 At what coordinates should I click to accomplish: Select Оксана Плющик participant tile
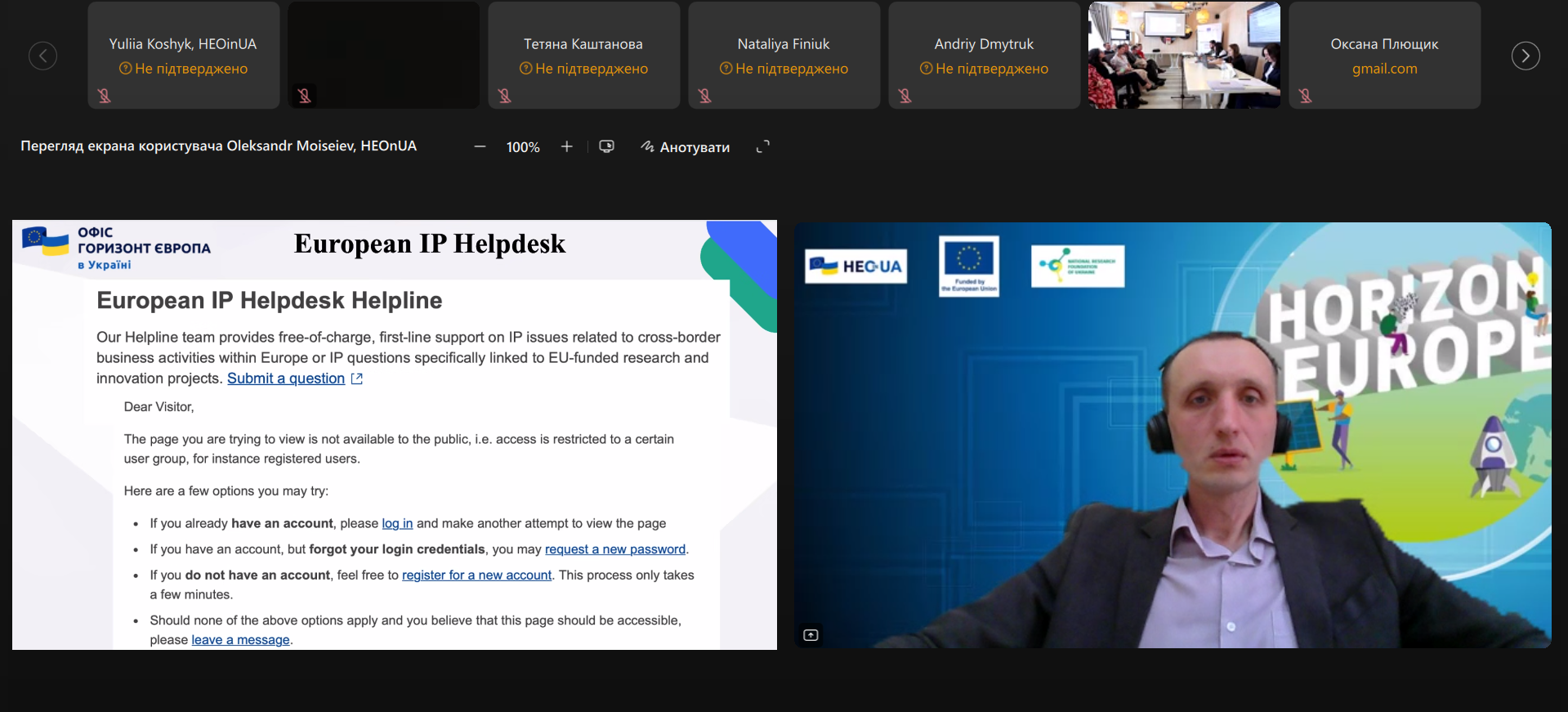click(1385, 55)
